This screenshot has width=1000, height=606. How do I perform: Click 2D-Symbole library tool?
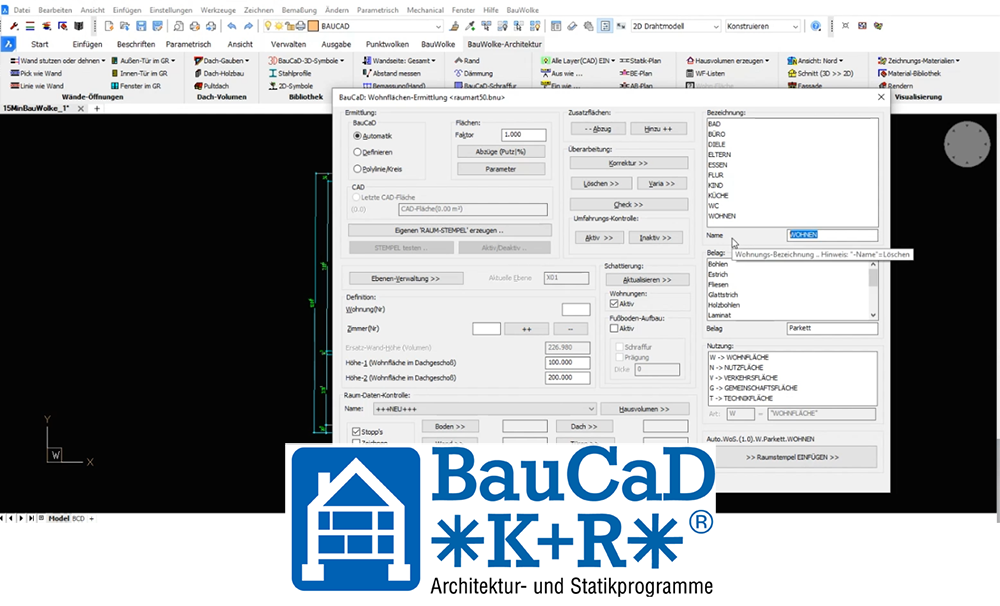[291, 85]
